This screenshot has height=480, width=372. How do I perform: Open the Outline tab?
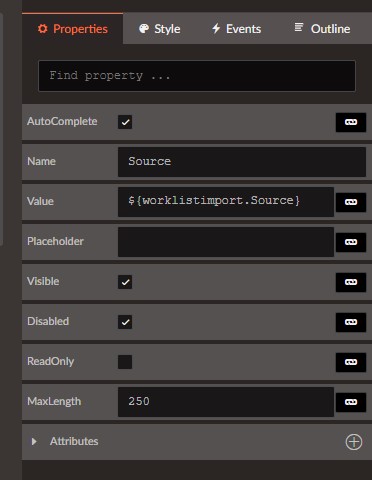322,29
